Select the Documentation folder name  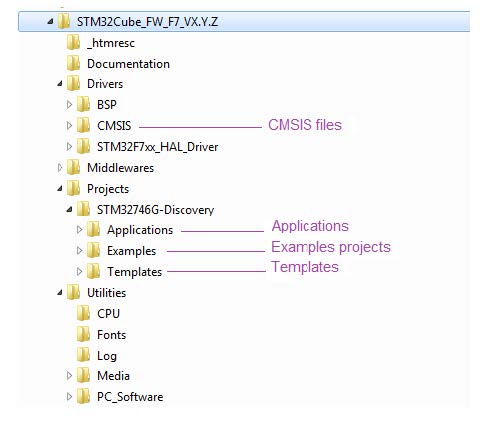click(x=128, y=64)
